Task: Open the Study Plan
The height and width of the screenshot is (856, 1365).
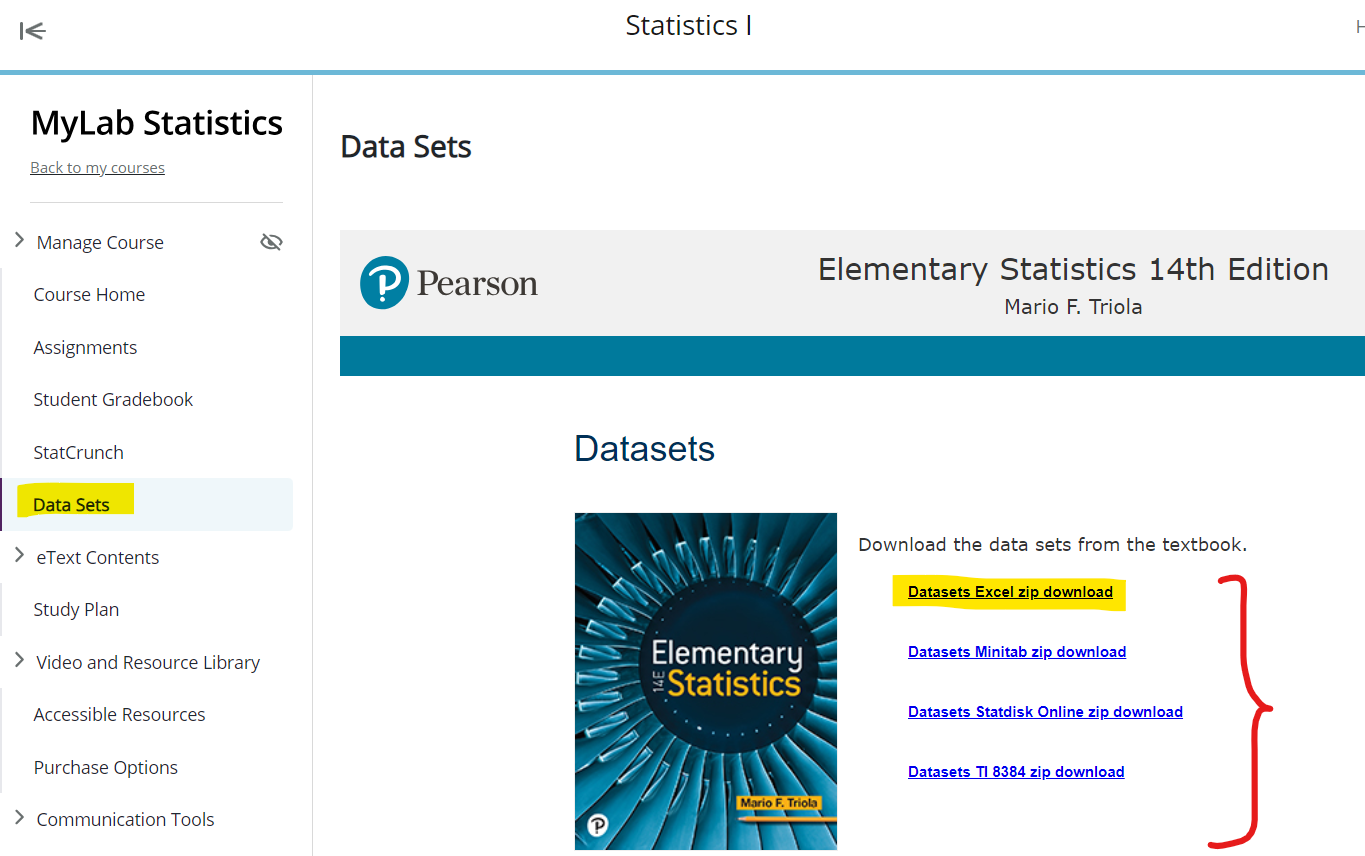Action: 76,609
